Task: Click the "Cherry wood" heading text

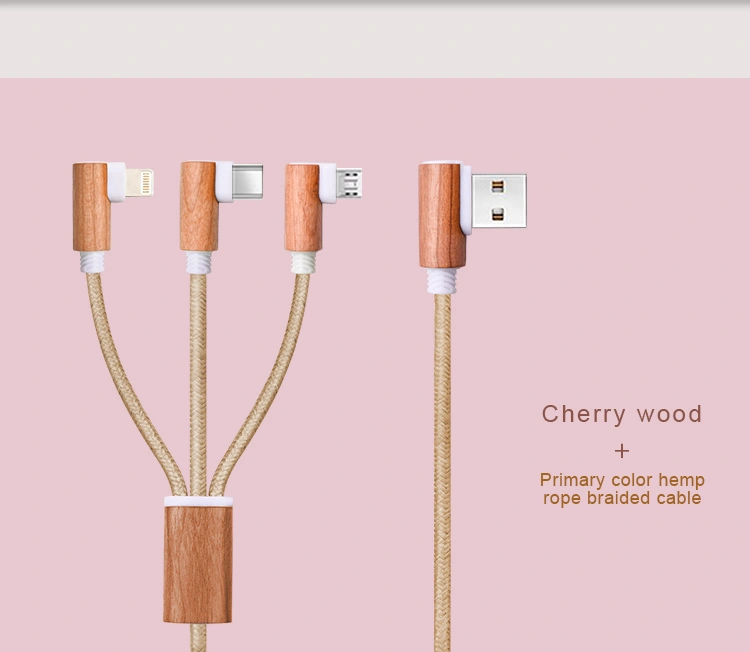Action: 621,414
